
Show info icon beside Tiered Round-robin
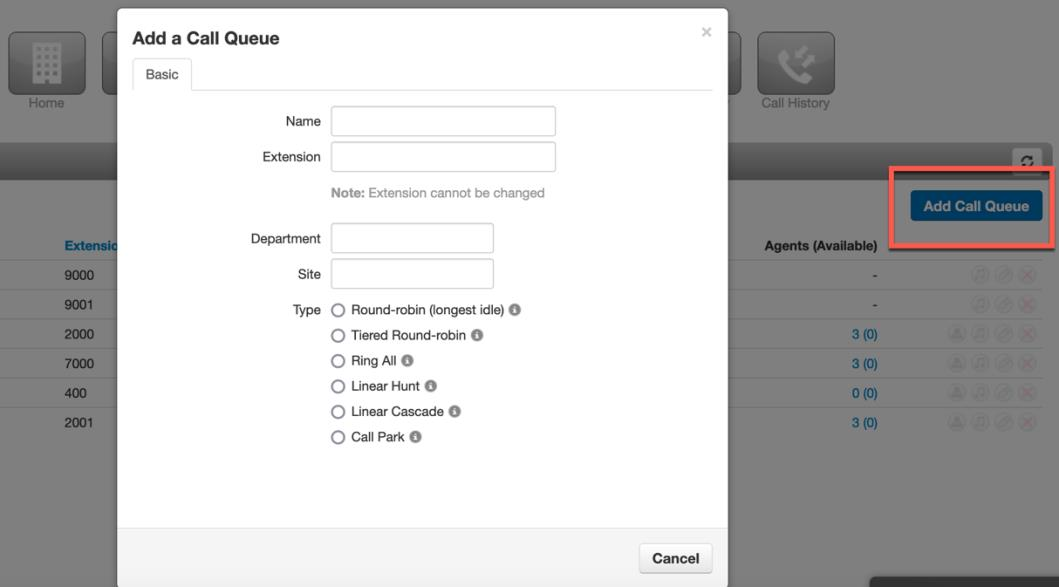click(477, 335)
